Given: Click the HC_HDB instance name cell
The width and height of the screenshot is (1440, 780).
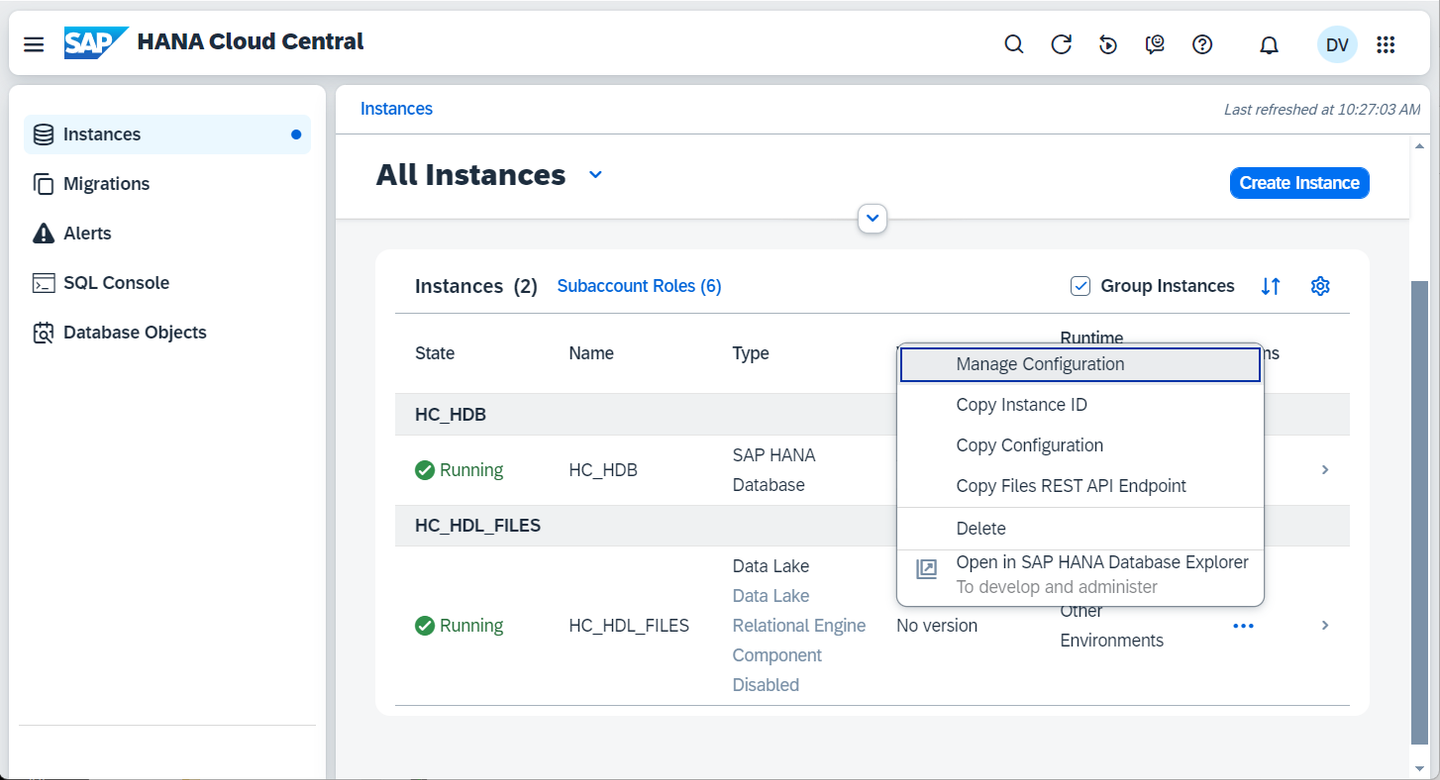Looking at the screenshot, I should (x=603, y=470).
